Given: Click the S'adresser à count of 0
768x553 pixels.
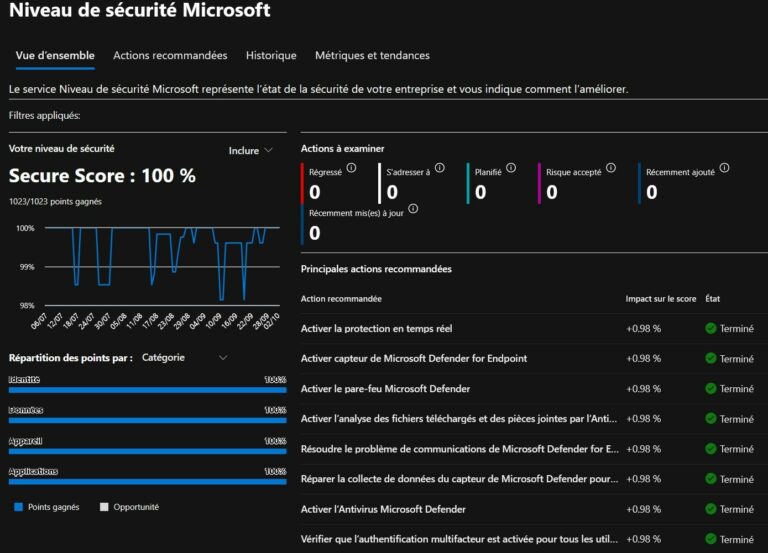Looking at the screenshot, I should [x=392, y=192].
